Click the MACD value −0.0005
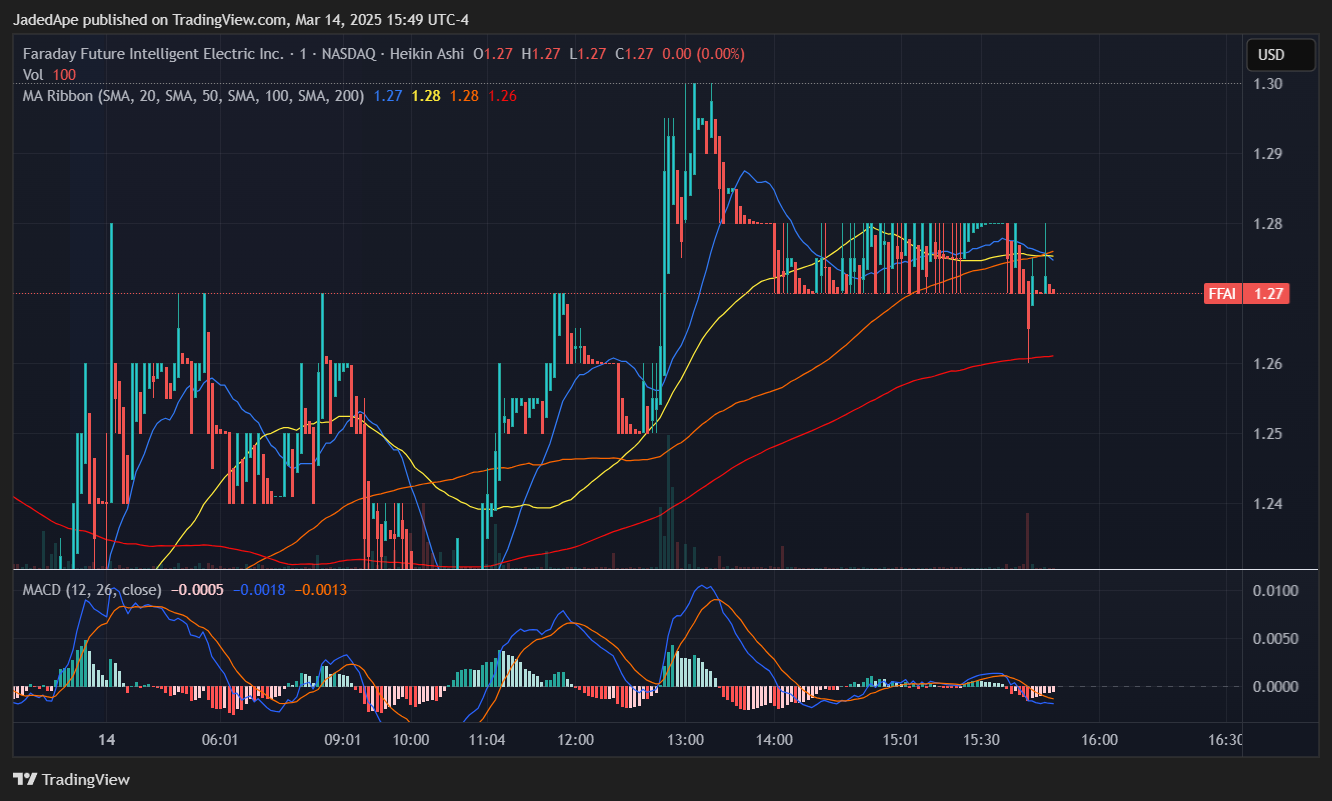The height and width of the screenshot is (801, 1332). pyautogui.click(x=196, y=590)
